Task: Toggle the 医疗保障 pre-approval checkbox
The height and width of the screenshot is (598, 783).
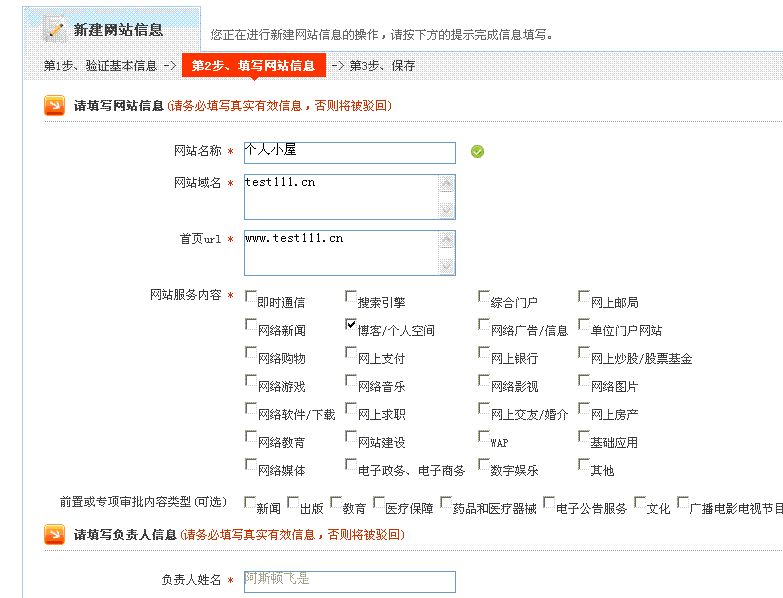Action: 379,503
